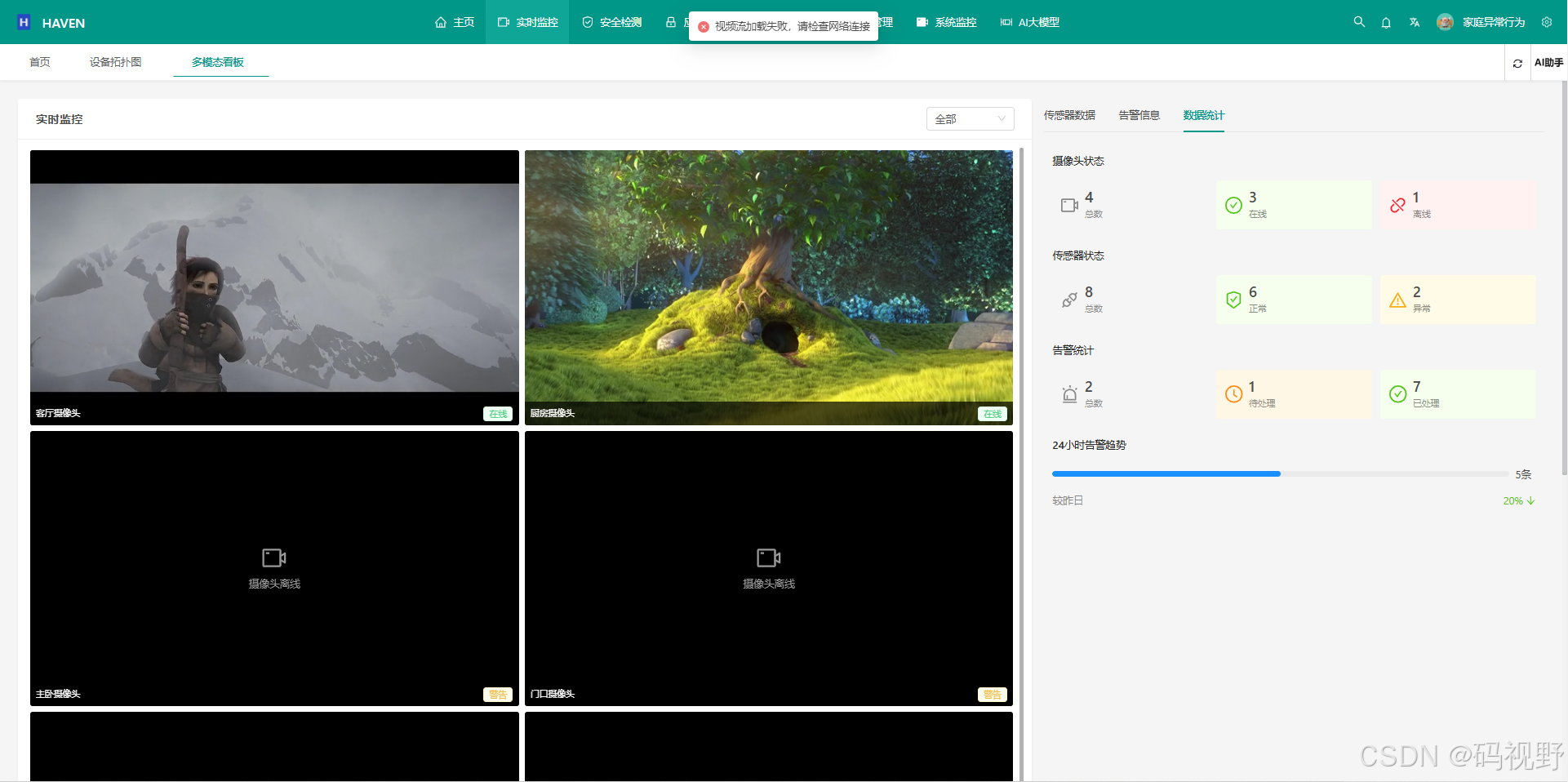1568x782 pixels.
Task: Click the 门口摄像头 offline feed
Action: tap(769, 568)
